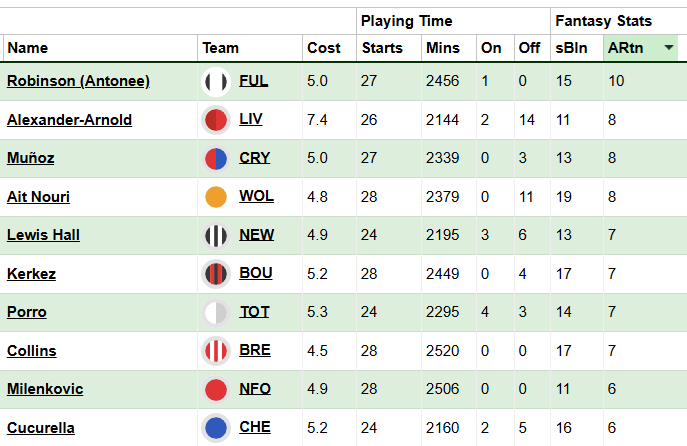Click the Fulham team badge icon
The height and width of the screenshot is (446, 687).
click(x=216, y=81)
